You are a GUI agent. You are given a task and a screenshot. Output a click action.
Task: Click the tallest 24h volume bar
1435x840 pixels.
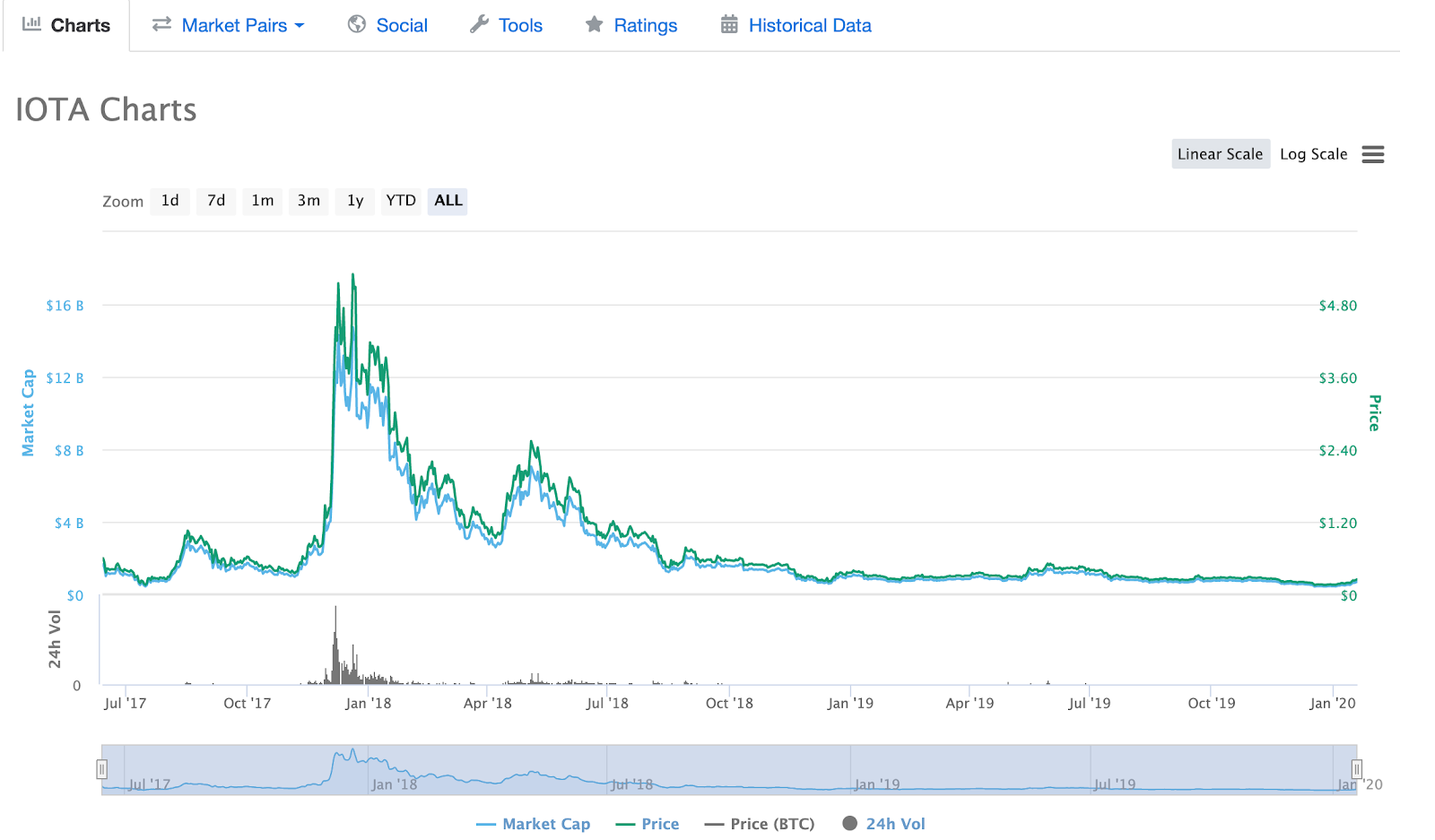[x=335, y=645]
